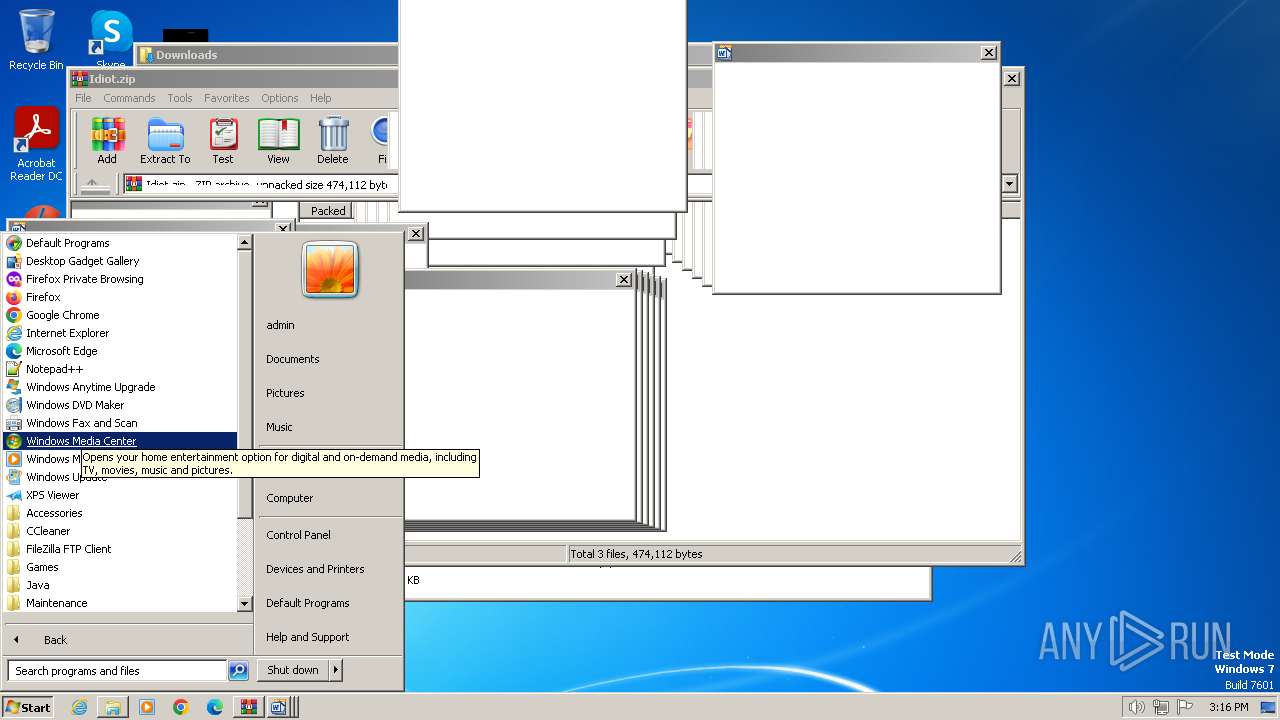
Task: Open Desktop Gadget Gallery
Action: click(x=121, y=261)
